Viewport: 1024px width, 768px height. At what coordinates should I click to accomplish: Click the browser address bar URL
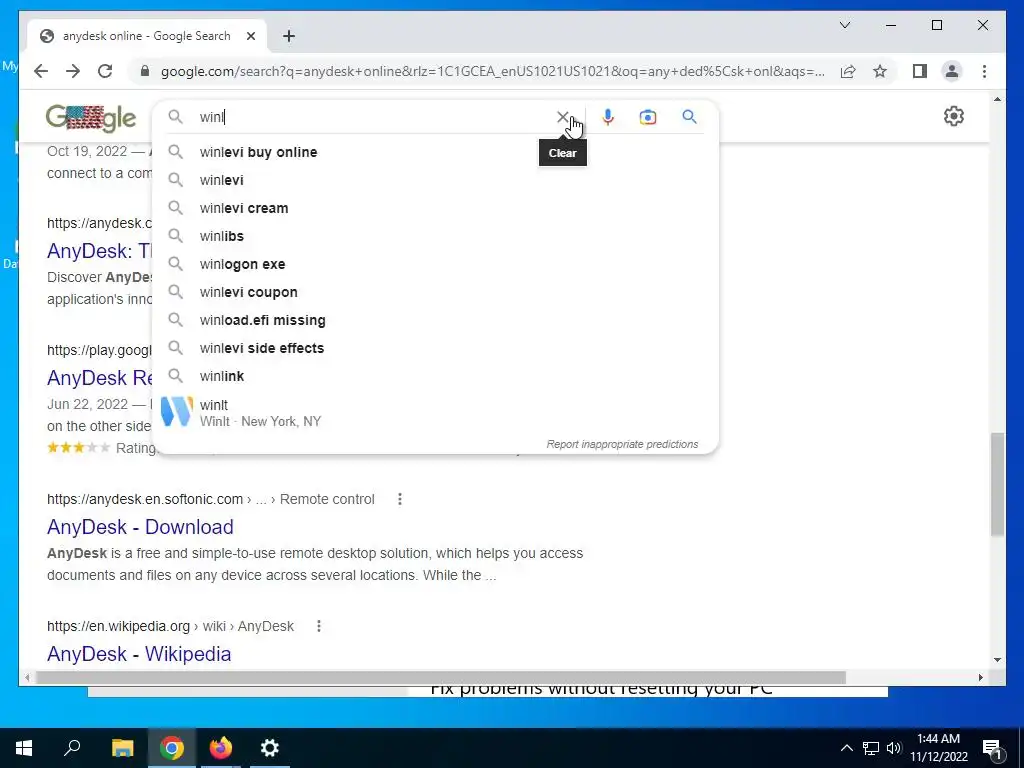click(x=492, y=71)
